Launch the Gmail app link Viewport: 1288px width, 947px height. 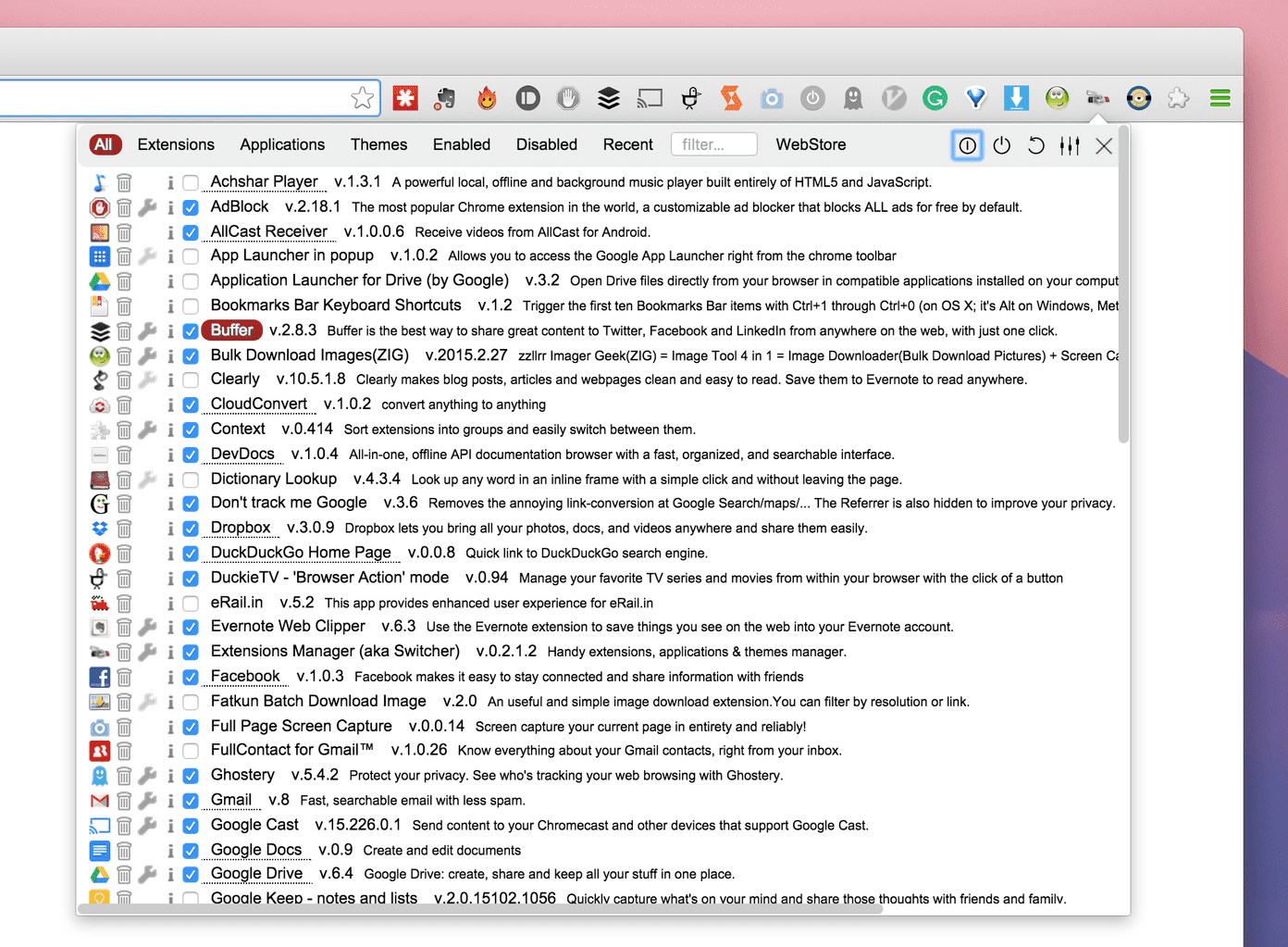tap(231, 800)
